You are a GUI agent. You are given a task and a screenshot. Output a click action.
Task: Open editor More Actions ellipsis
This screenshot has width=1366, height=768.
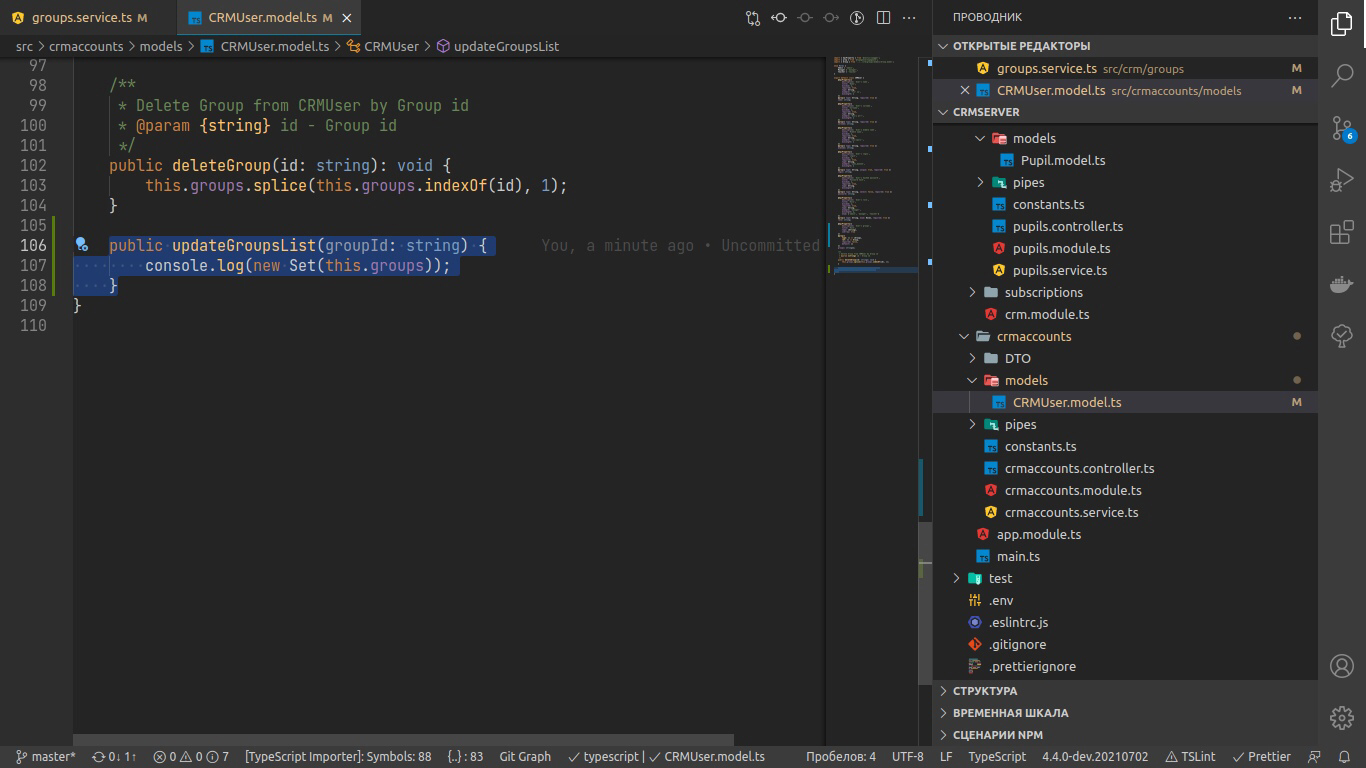[x=909, y=17]
